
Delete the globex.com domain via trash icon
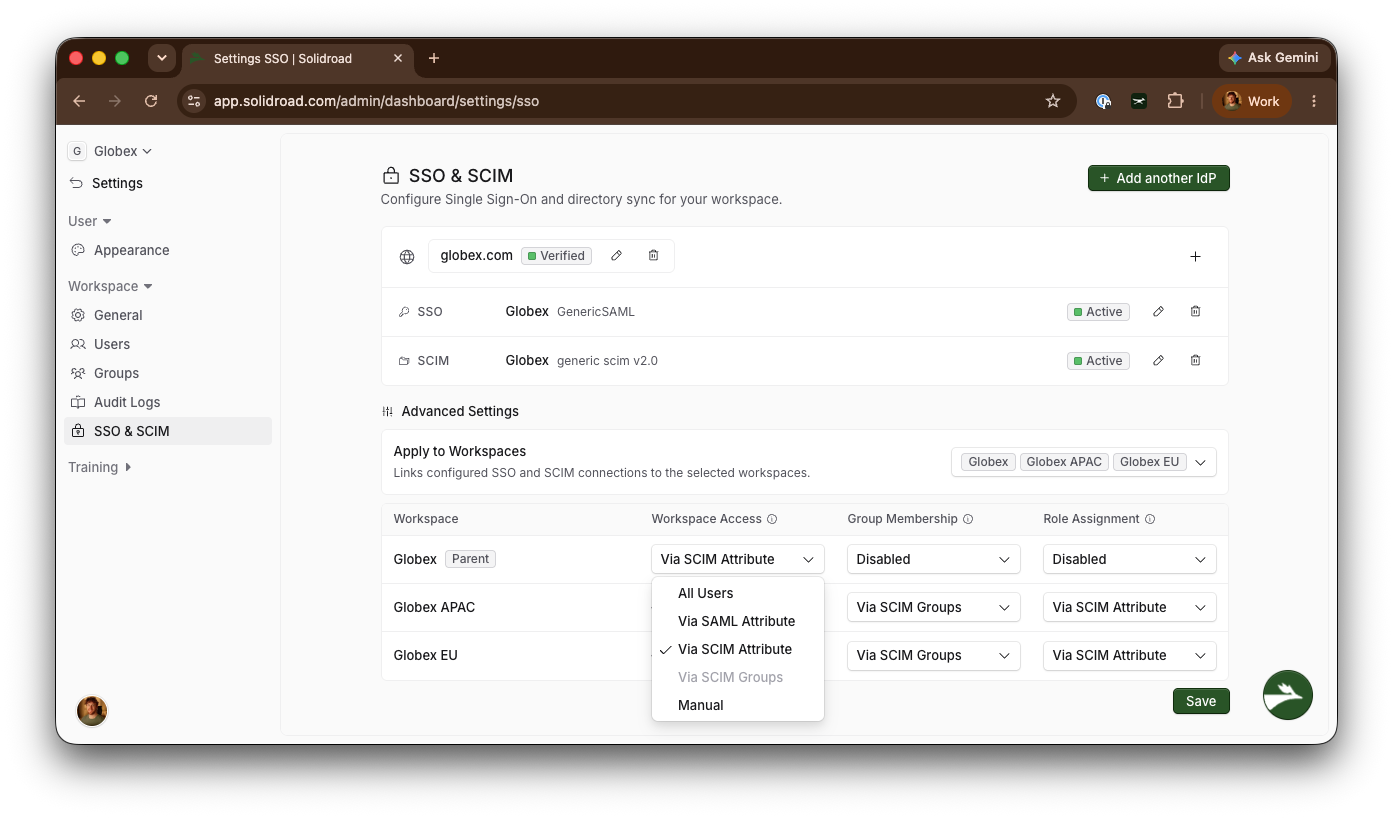tap(653, 256)
